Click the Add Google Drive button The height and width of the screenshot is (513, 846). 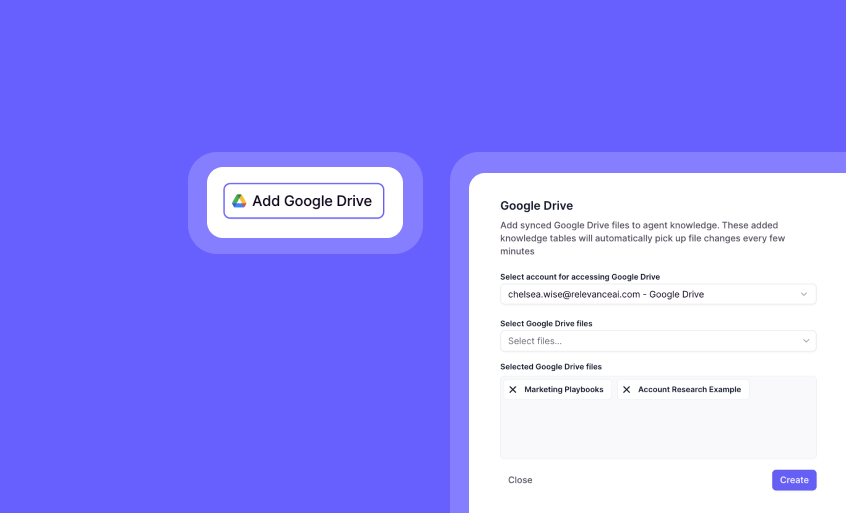tap(304, 201)
